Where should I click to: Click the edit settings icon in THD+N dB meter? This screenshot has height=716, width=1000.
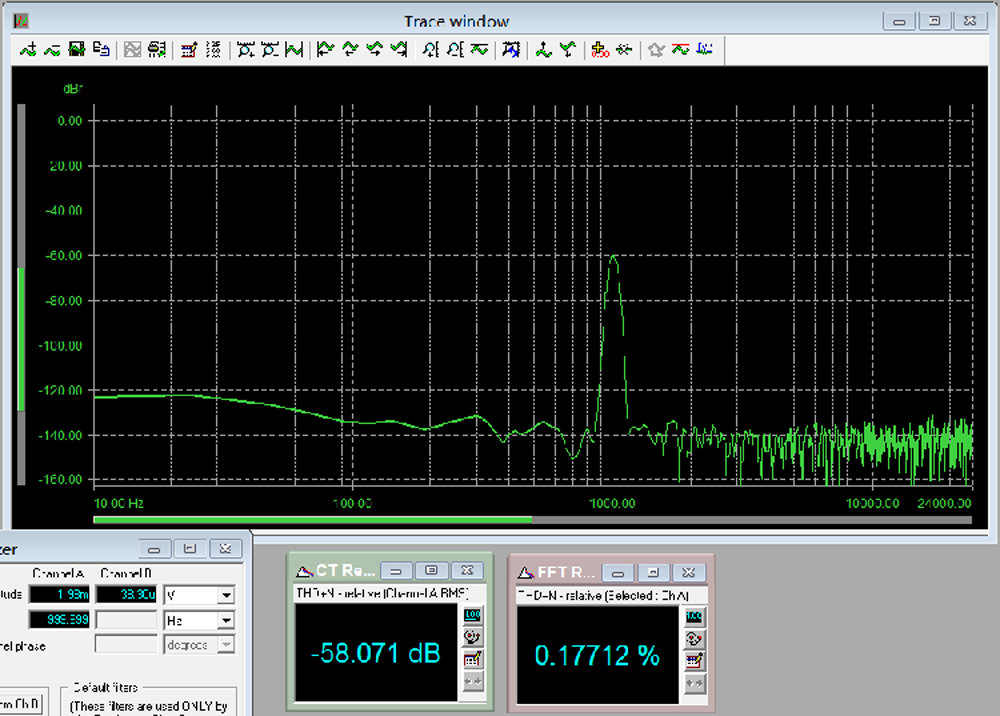[x=472, y=659]
